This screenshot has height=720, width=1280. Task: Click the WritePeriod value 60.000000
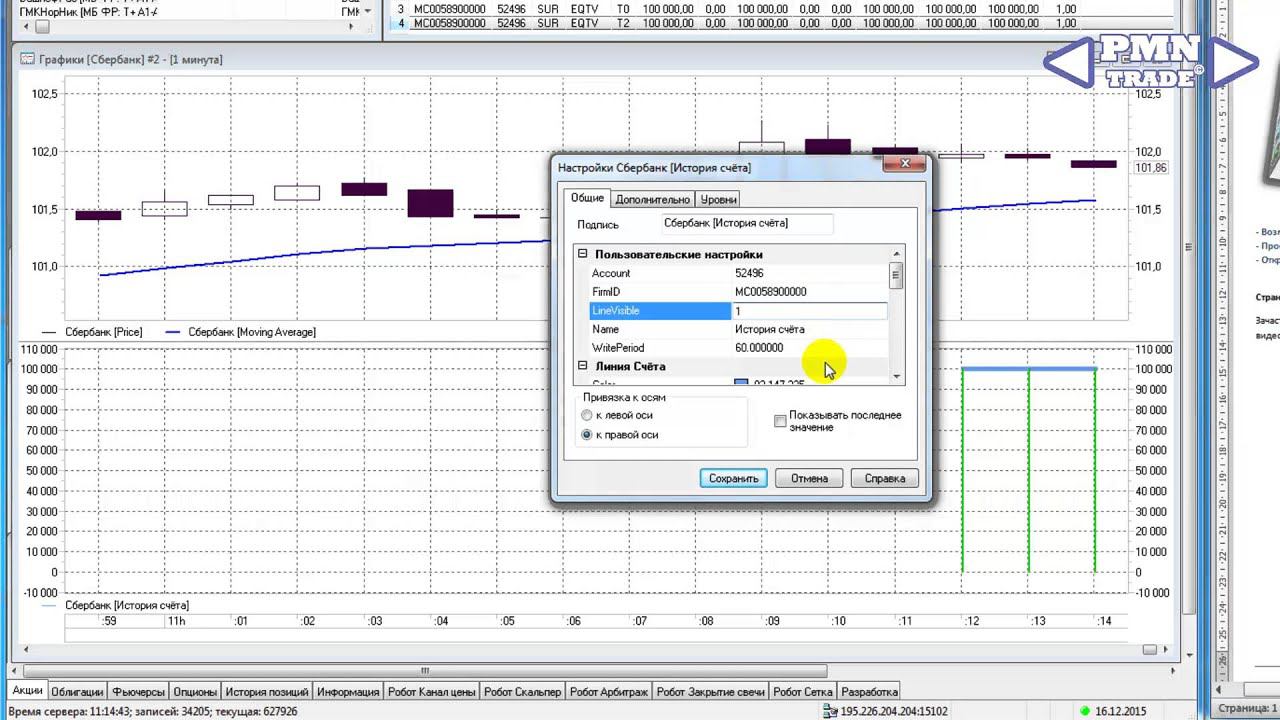[x=759, y=348]
